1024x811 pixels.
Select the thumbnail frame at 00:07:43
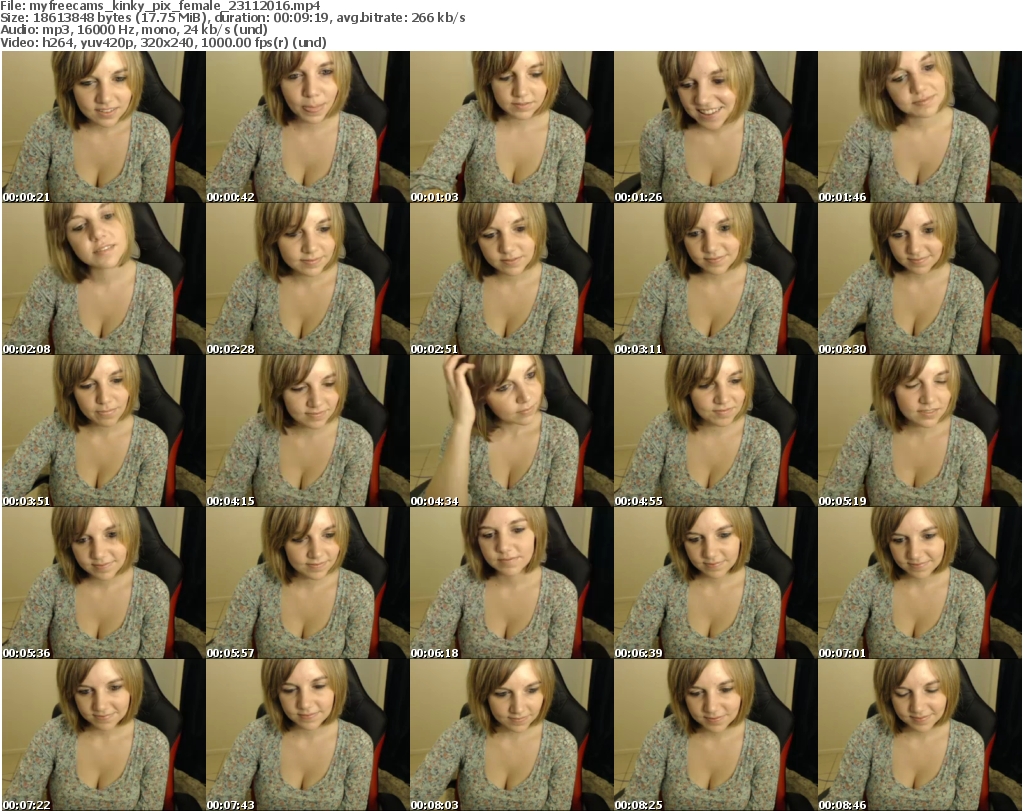[x=308, y=735]
